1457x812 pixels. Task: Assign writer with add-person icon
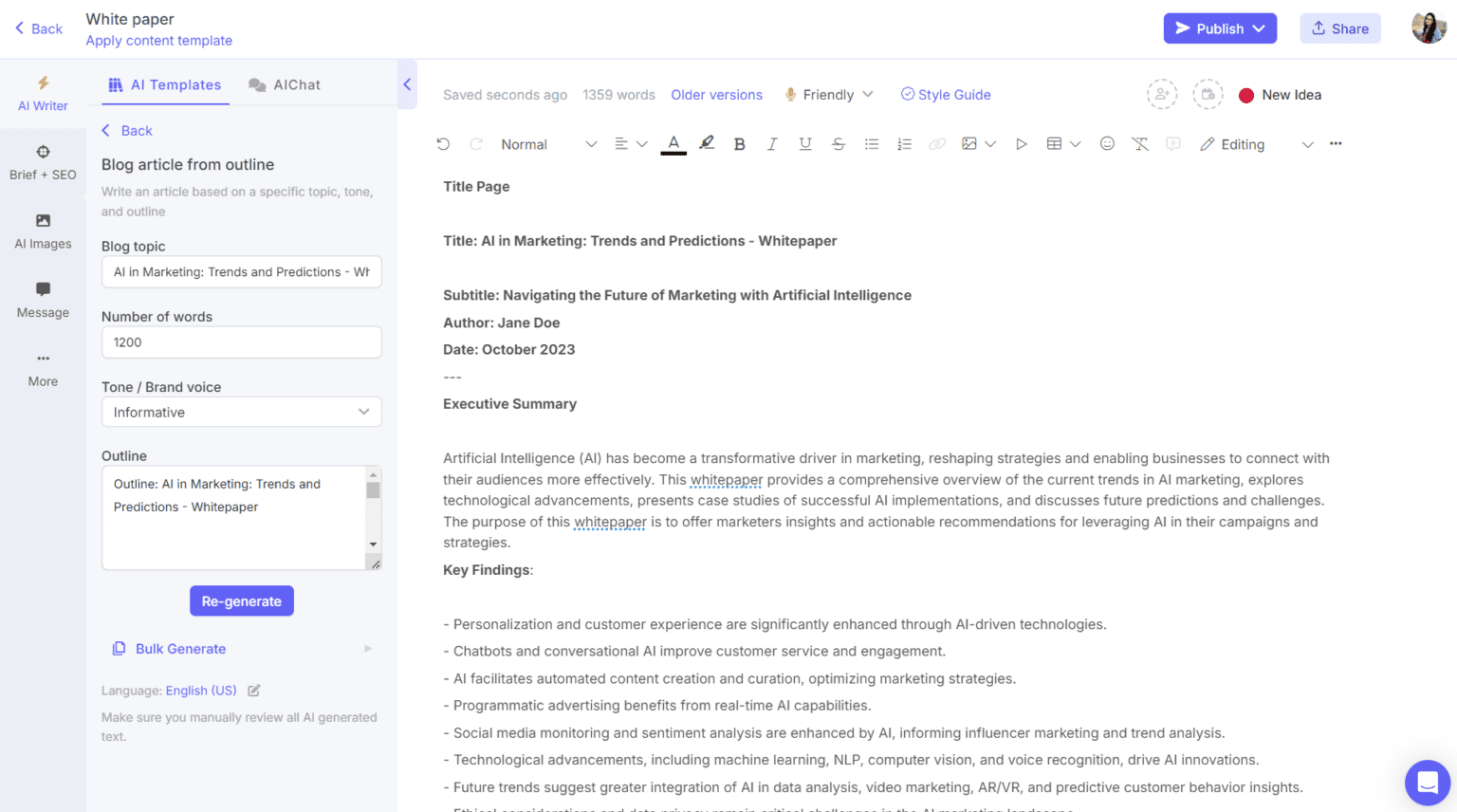tap(1162, 94)
